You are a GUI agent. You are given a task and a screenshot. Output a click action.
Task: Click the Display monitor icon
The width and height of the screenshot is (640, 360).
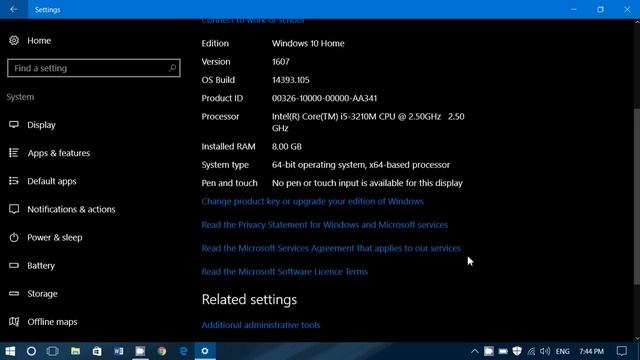14,124
